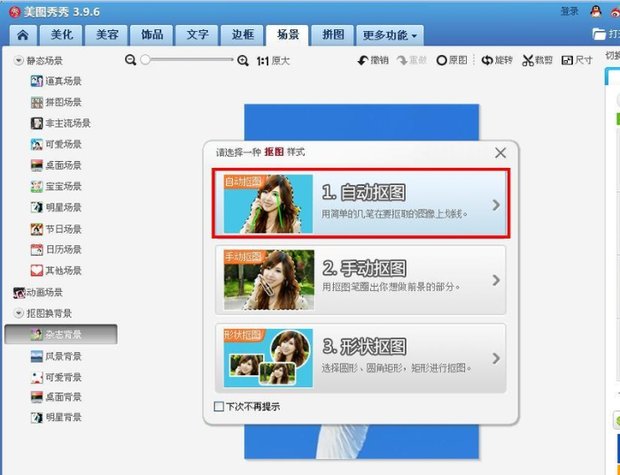Click the arrow on 手动抠图 row
Viewport: 620px width, 475px height.
click(x=496, y=280)
